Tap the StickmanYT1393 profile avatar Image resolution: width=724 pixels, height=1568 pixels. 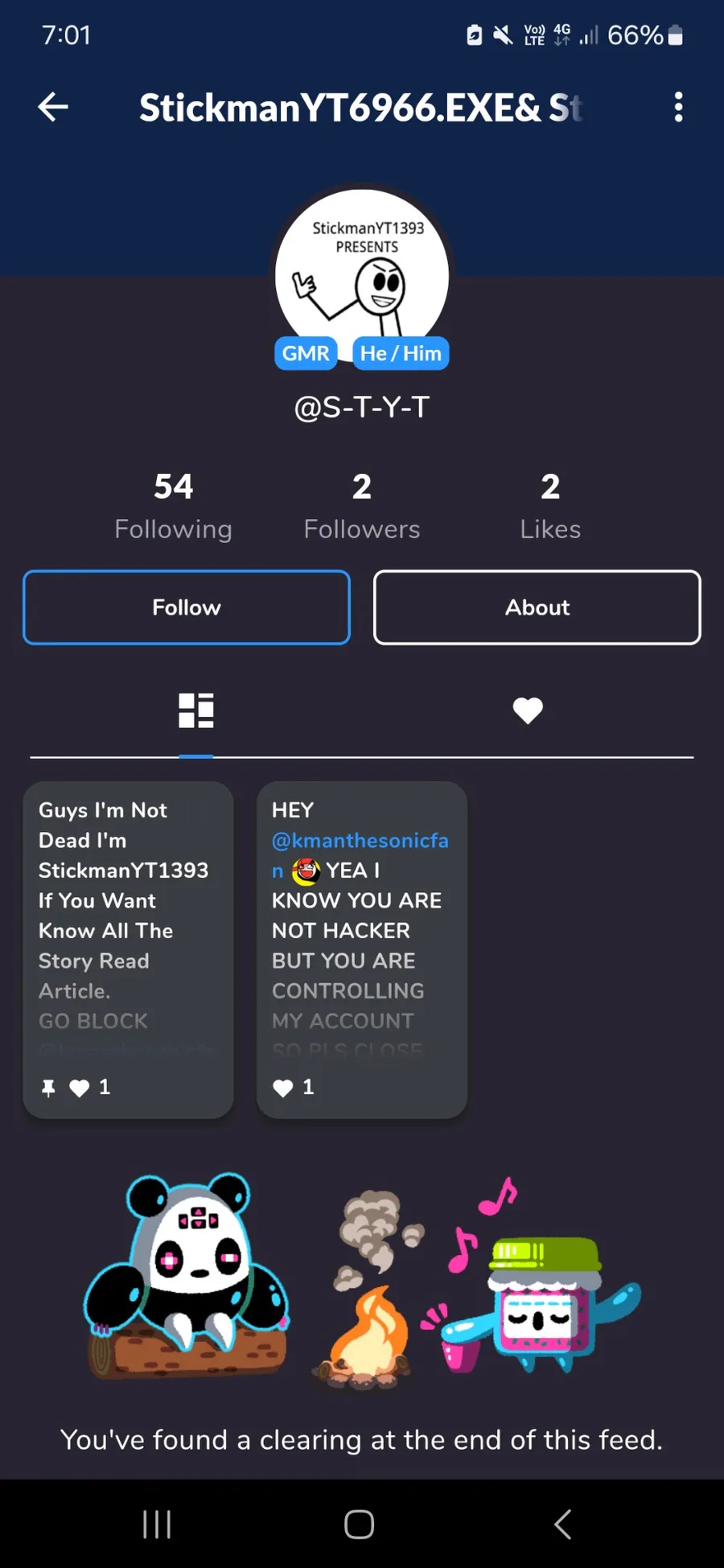point(362,276)
